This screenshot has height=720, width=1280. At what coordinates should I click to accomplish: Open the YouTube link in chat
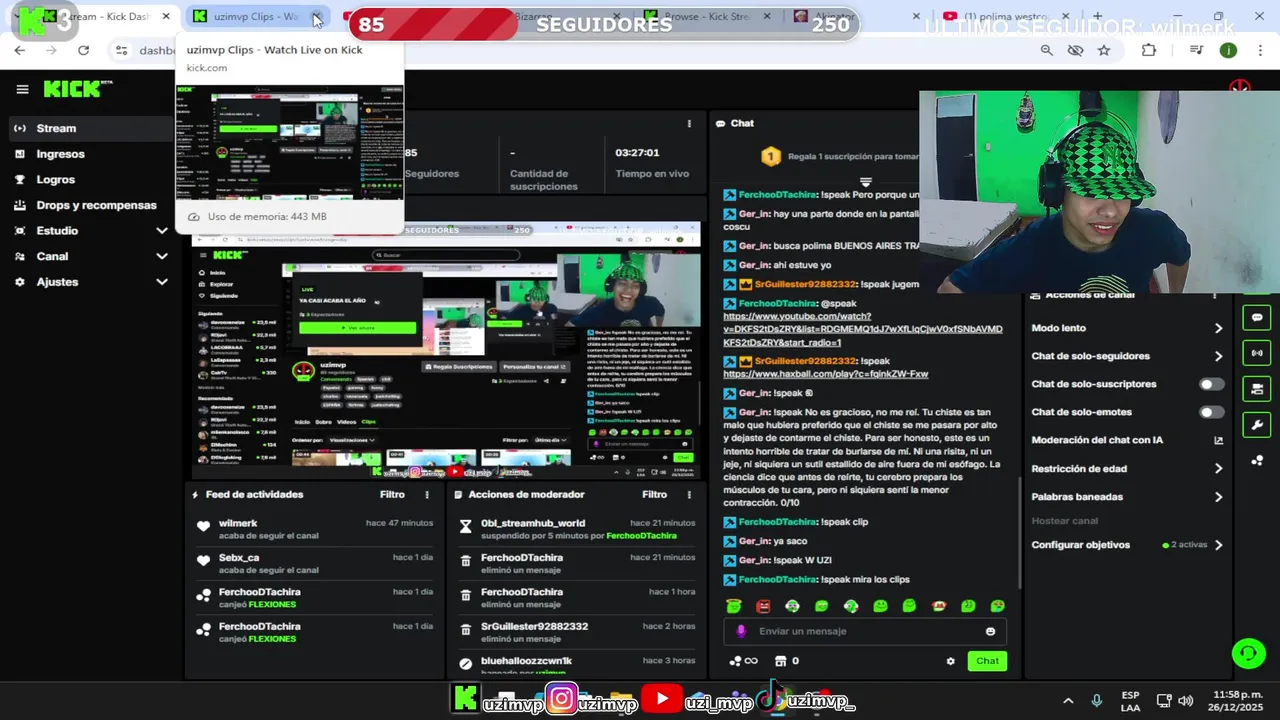coord(862,329)
